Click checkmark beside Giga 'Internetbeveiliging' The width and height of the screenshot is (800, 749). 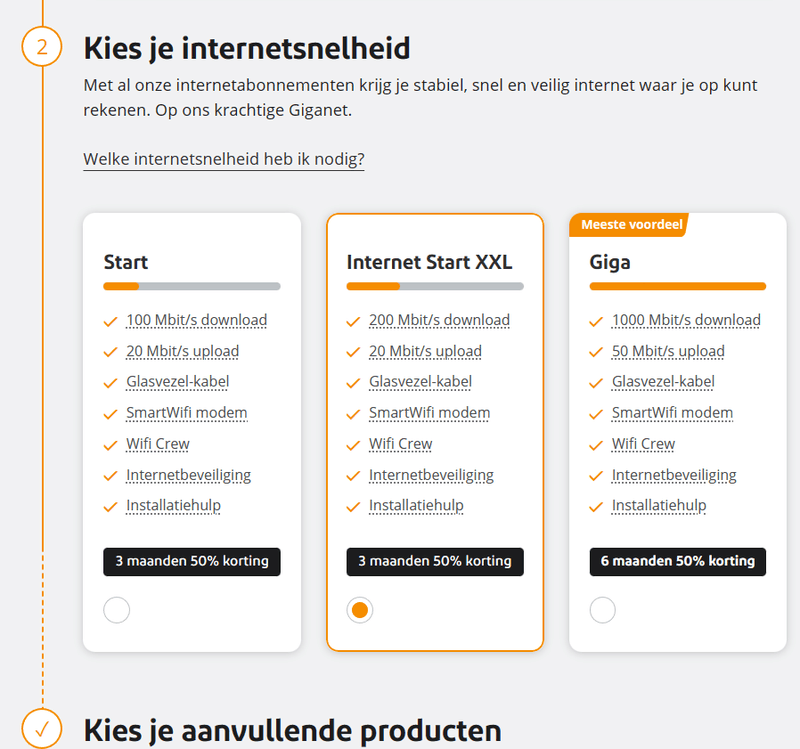[x=596, y=476]
